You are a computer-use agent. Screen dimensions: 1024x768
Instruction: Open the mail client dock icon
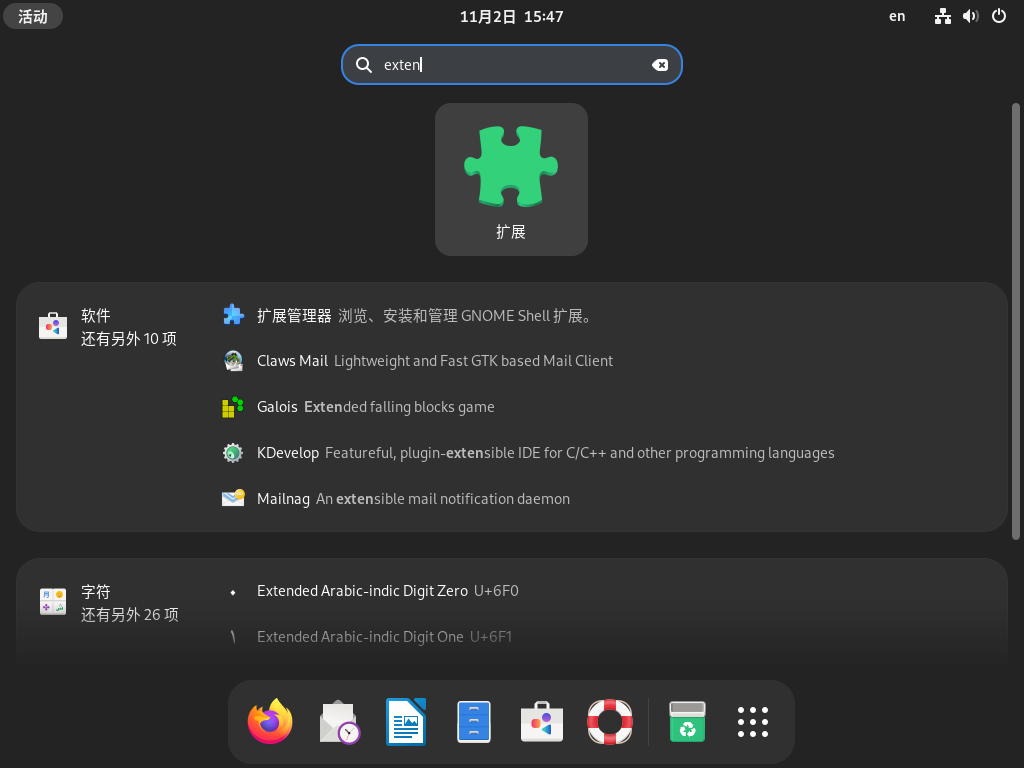338,722
